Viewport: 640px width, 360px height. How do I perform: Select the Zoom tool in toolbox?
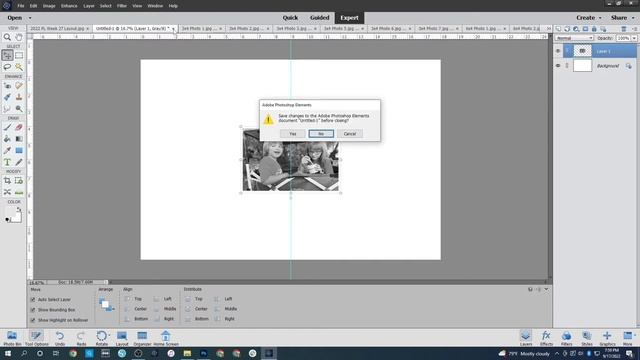[7, 37]
